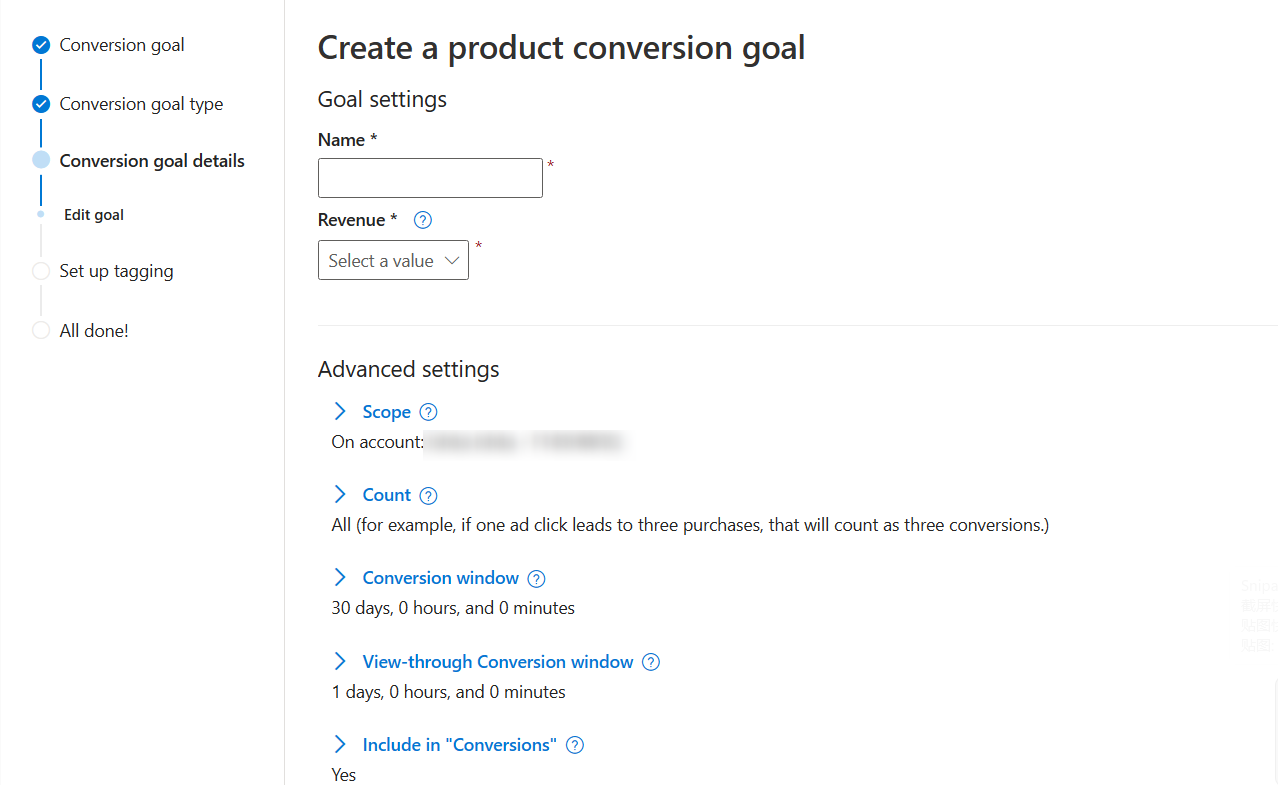Open help icon for Include in "Conversions"
This screenshot has width=1278, height=785.
pos(574,745)
